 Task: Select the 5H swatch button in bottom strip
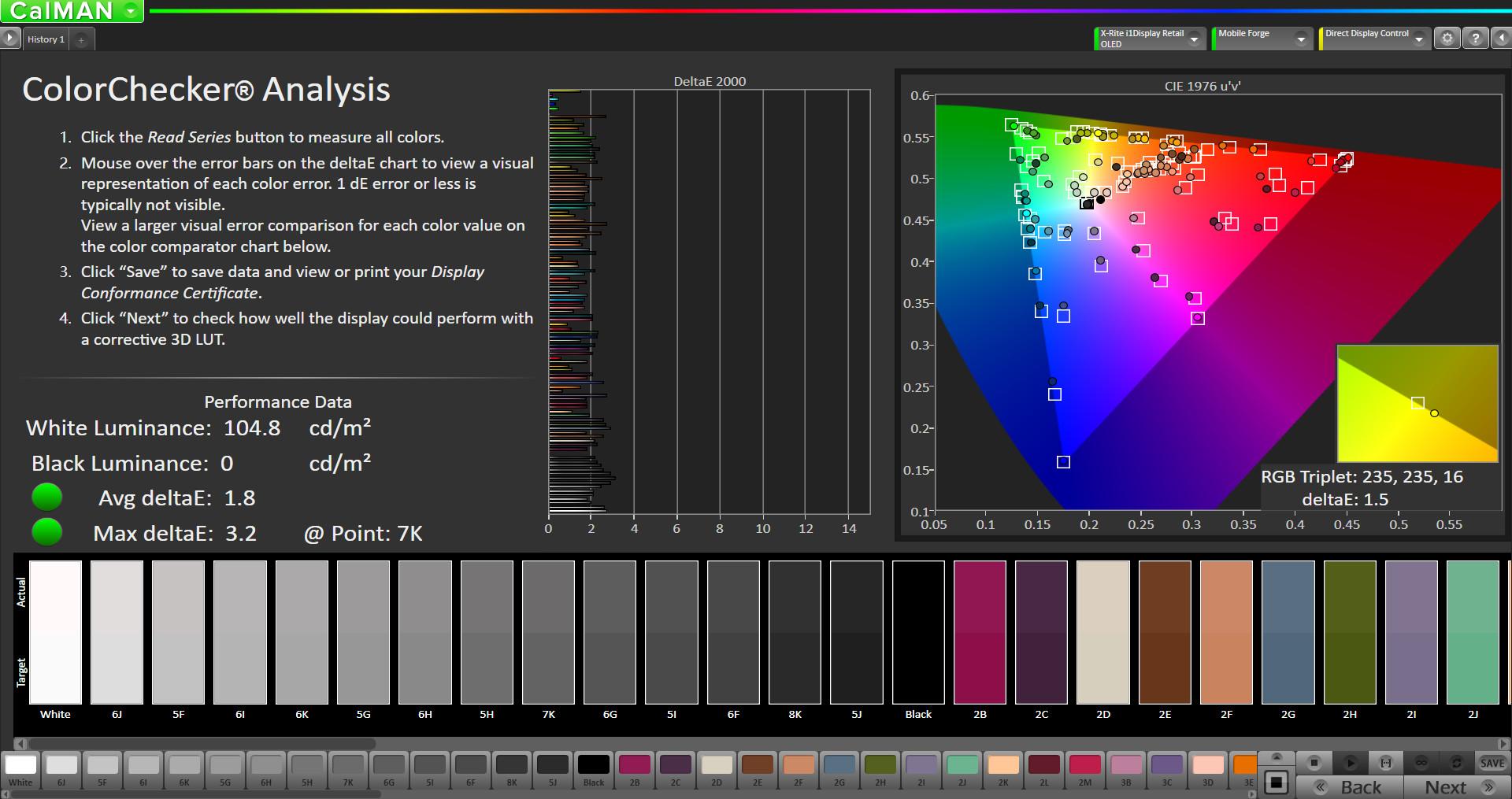point(307,771)
